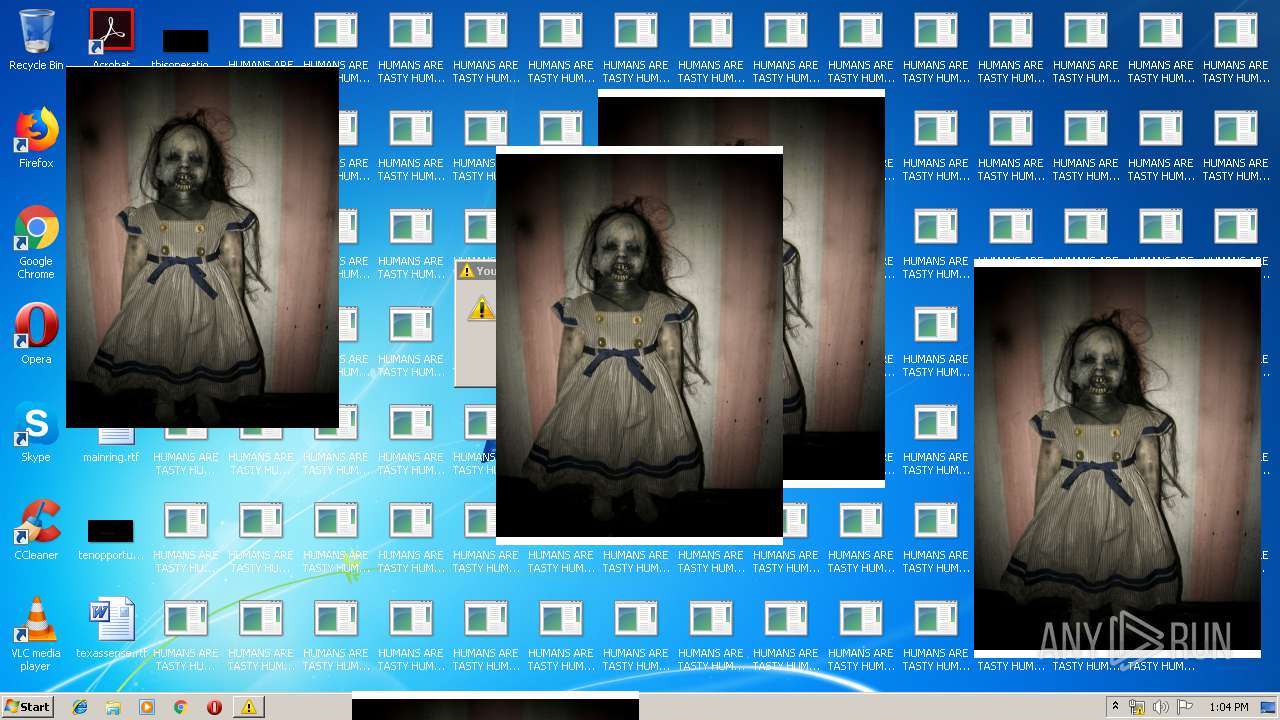Launch Windows Media Player from the taskbar
Image resolution: width=1280 pixels, height=720 pixels.
click(x=147, y=707)
